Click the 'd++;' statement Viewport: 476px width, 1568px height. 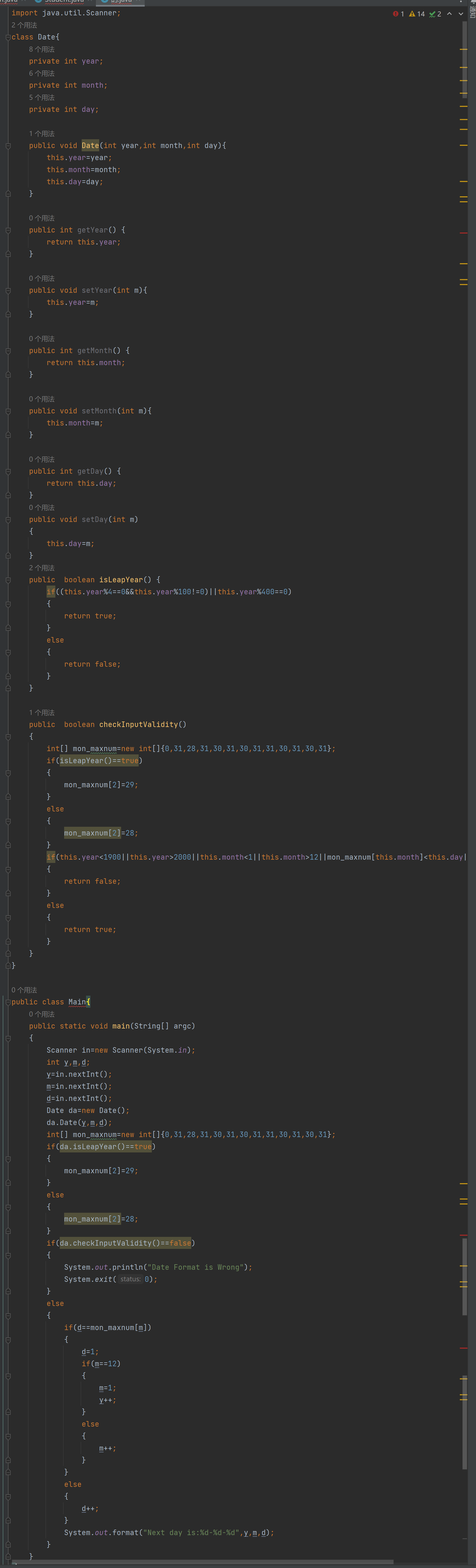(x=90, y=1508)
